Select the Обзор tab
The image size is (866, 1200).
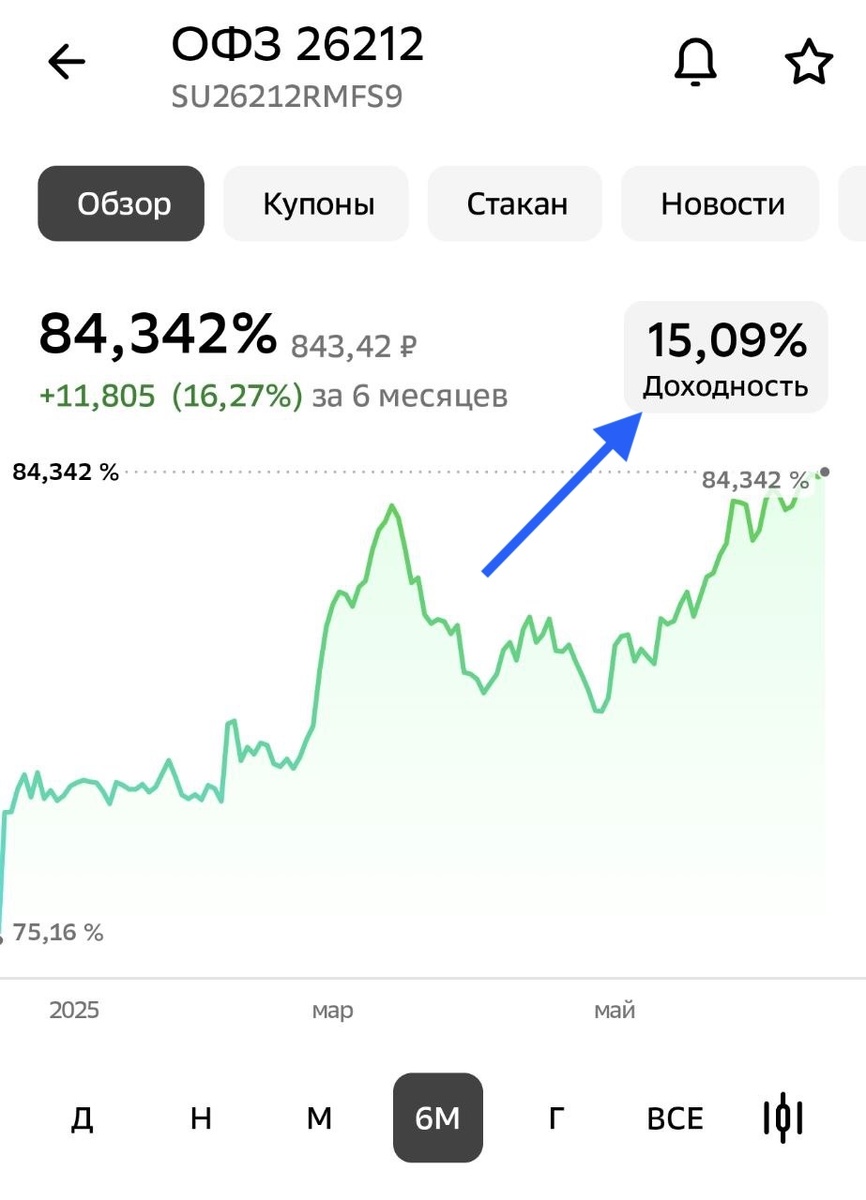tap(120, 203)
